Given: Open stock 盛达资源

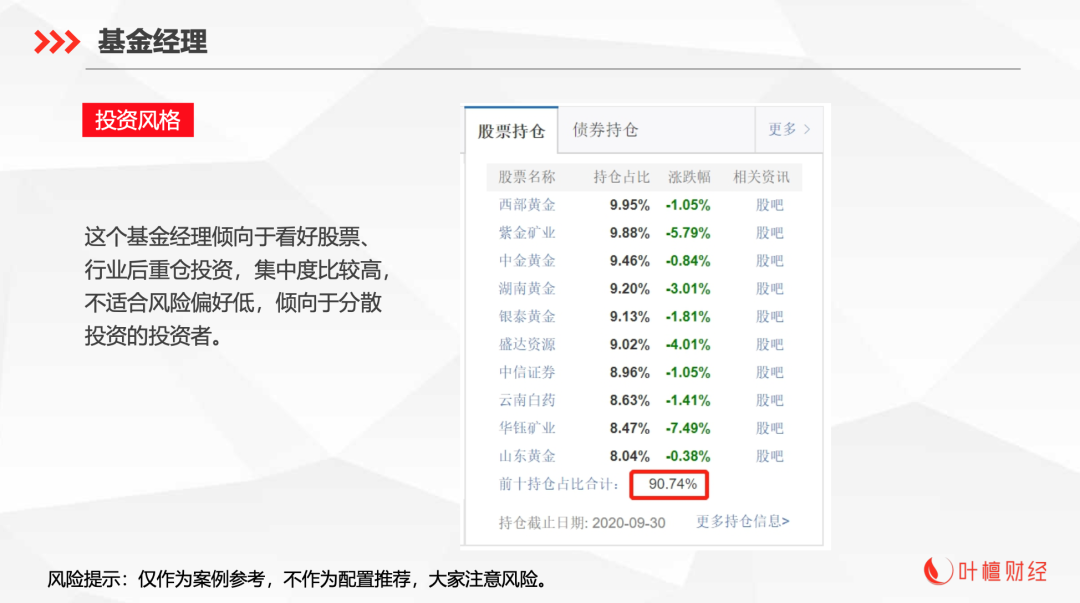Looking at the screenshot, I should [527, 345].
